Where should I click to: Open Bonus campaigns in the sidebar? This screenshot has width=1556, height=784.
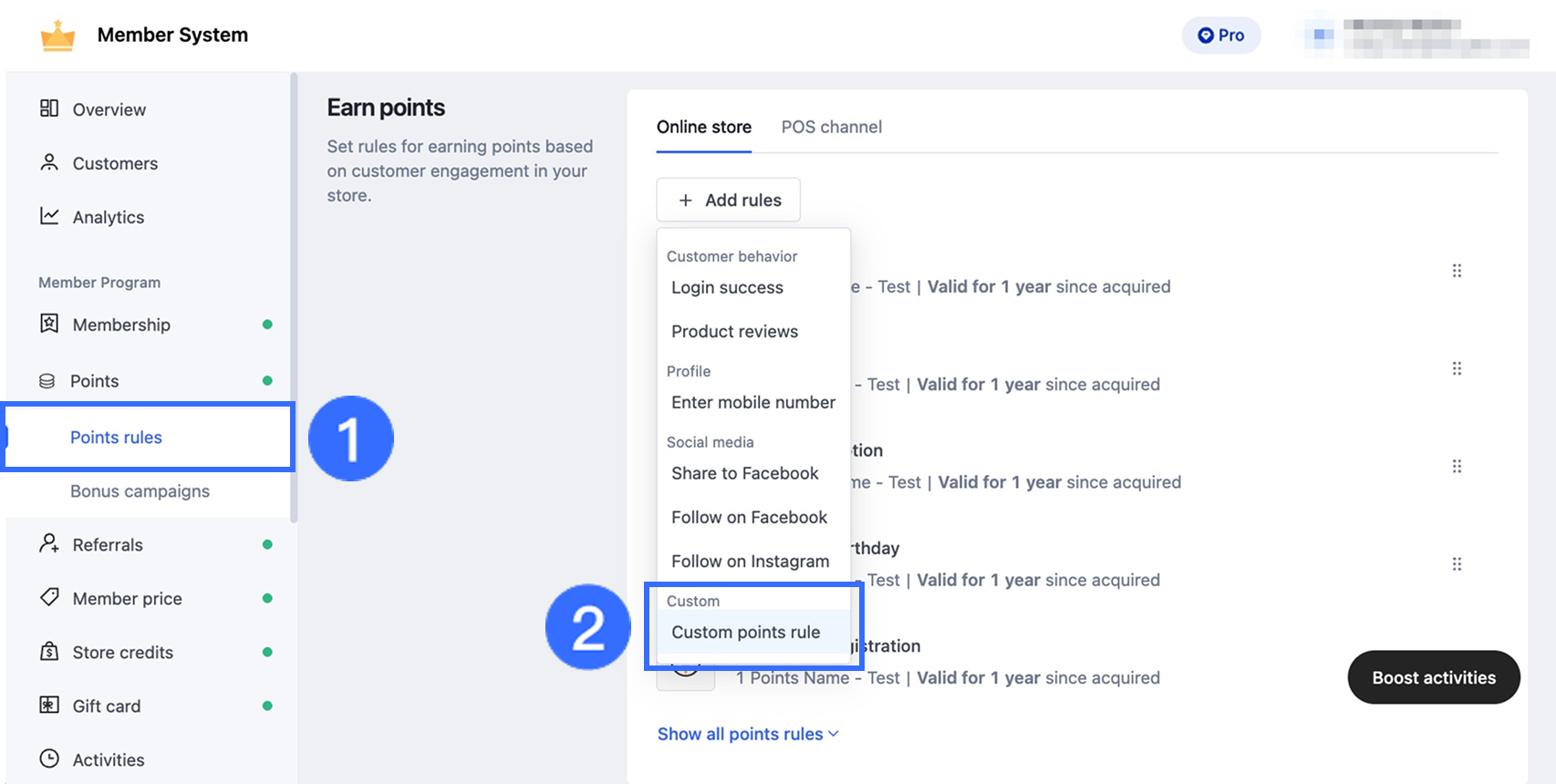(140, 490)
